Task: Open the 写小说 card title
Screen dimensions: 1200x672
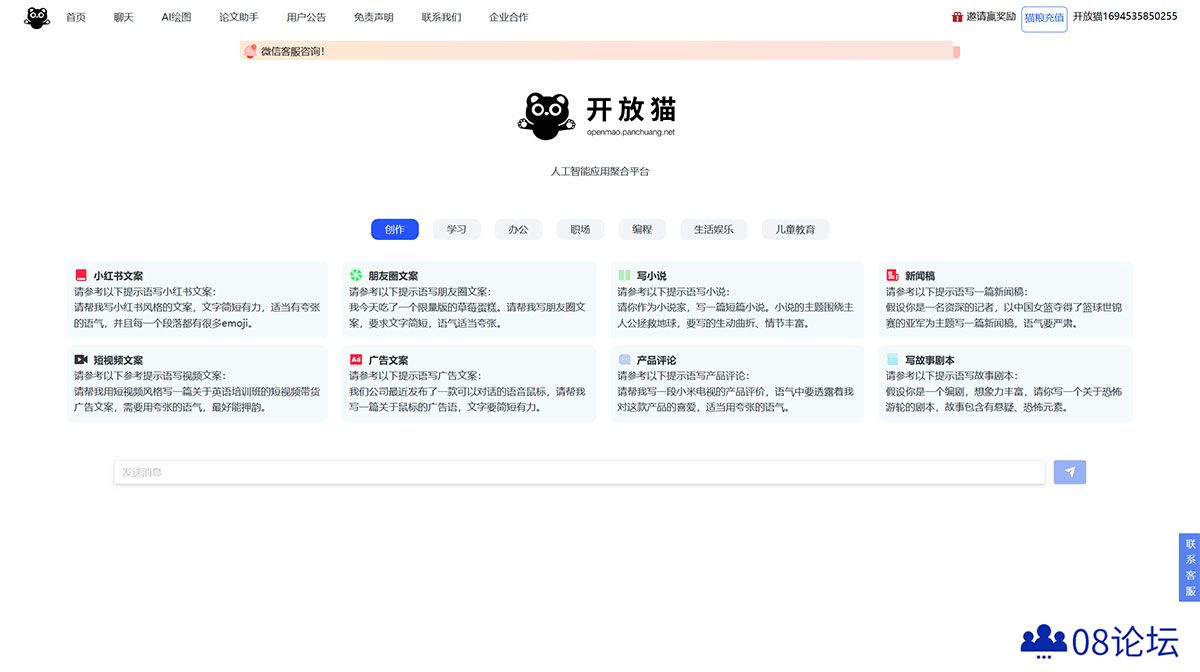Action: (x=651, y=276)
